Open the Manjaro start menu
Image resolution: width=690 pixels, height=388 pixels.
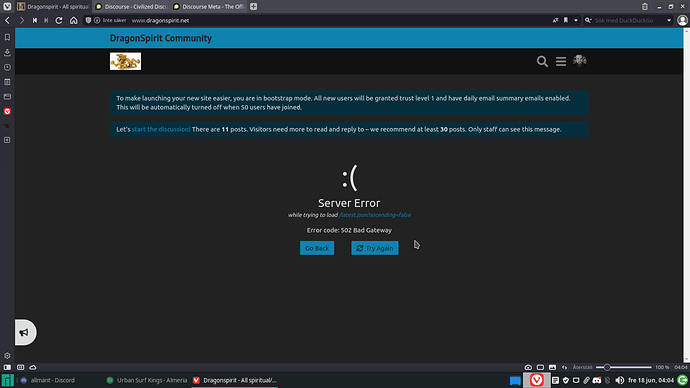tap(7, 380)
